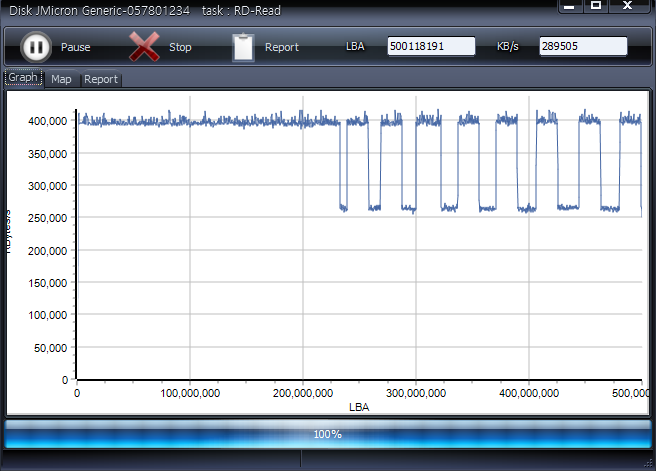The height and width of the screenshot is (471, 656).
Task: Click the round Pause icon
Action: (x=36, y=47)
